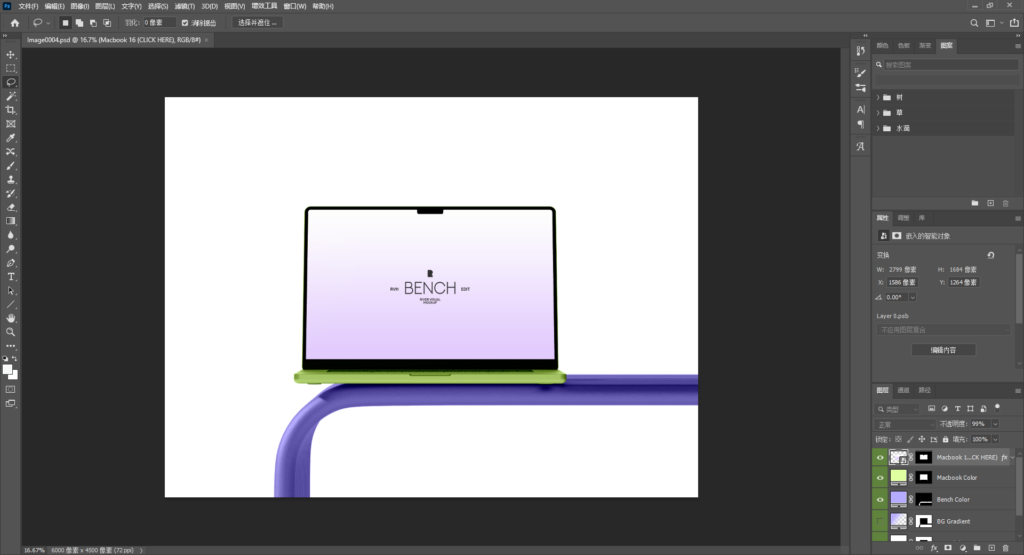Expand the 树 pattern folder
Image resolution: width=1024 pixels, height=555 pixels.
878,97
